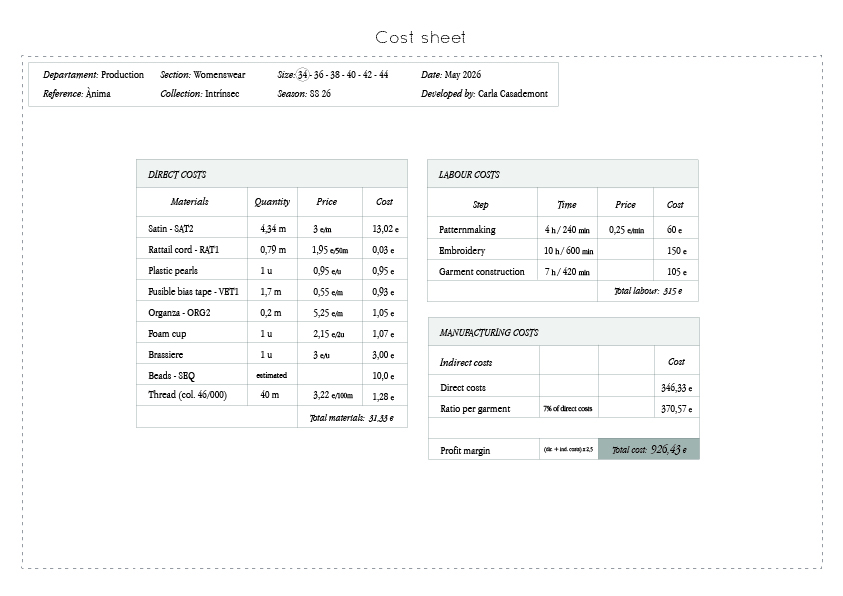Image resolution: width=843 pixels, height=596 pixels.
Task: Click the 'Profit margin' label
Action: 465,450
